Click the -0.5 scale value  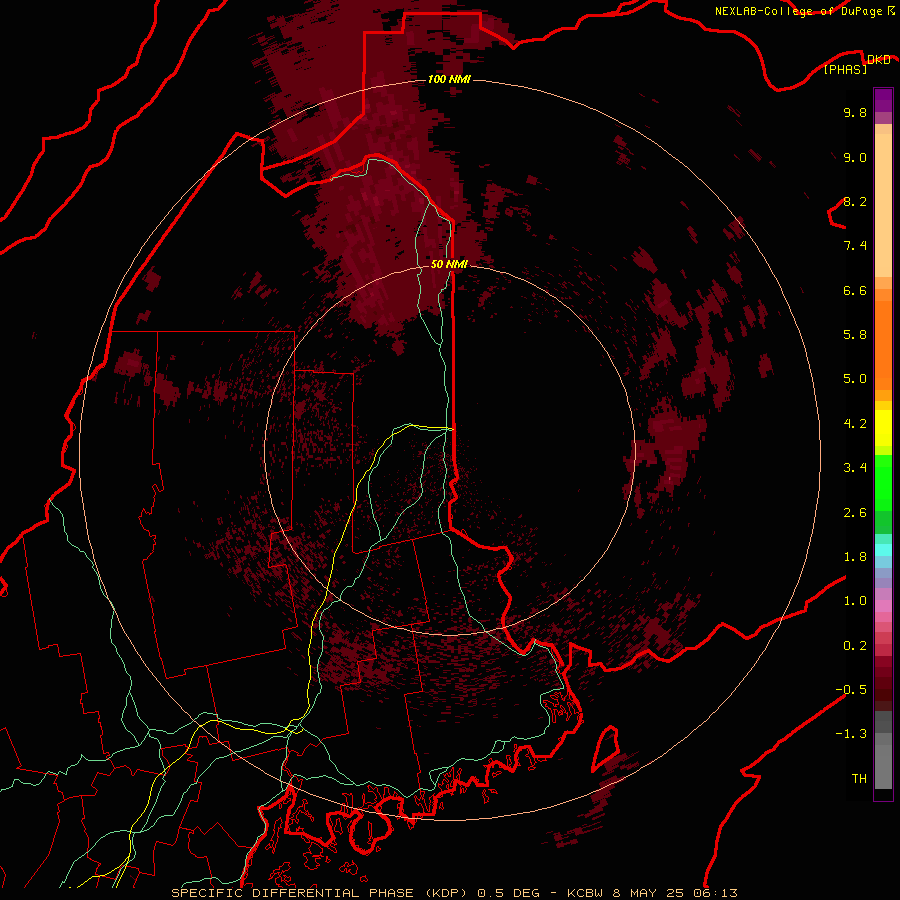[851, 690]
